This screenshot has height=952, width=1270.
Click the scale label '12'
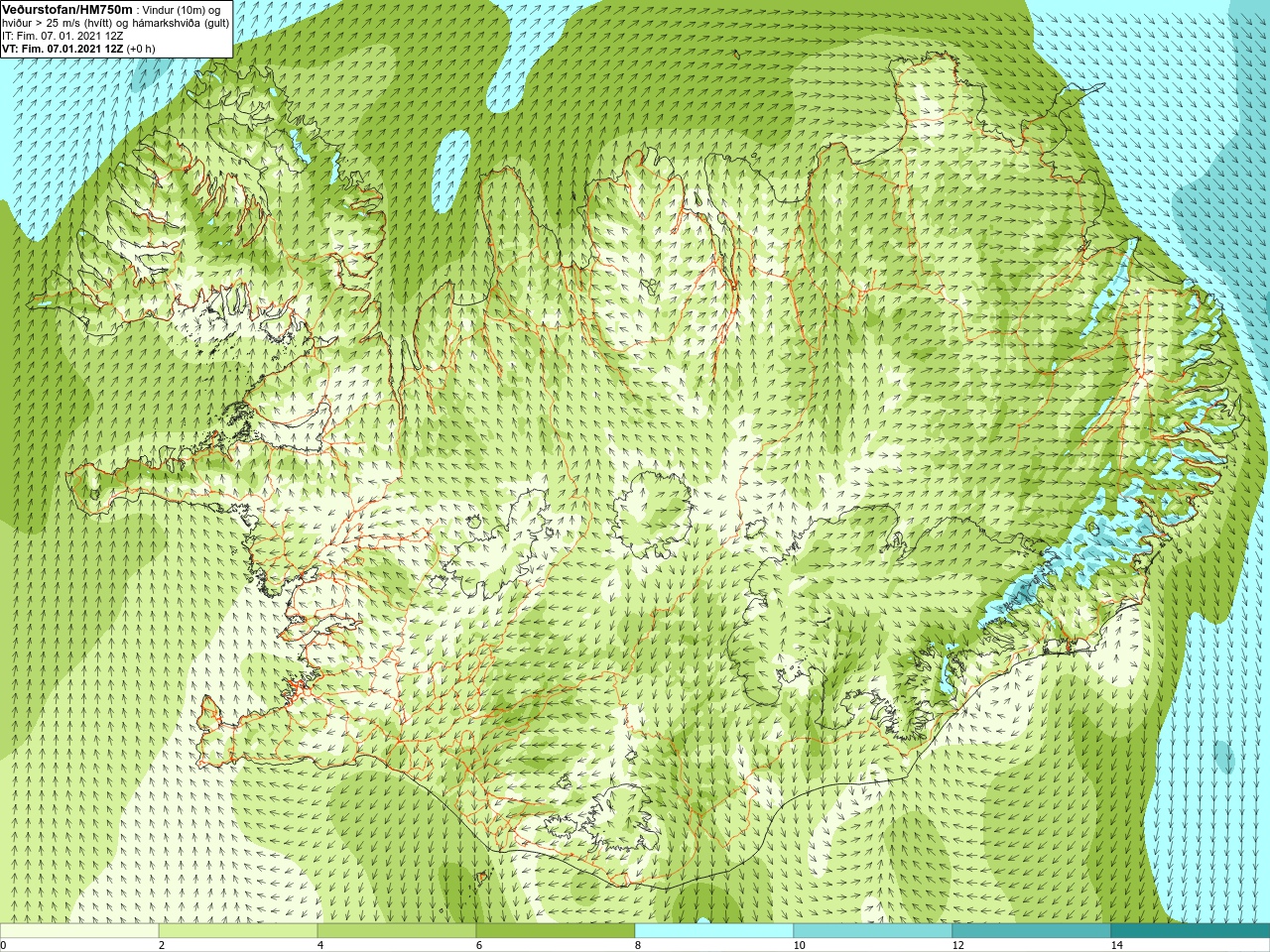click(957, 945)
